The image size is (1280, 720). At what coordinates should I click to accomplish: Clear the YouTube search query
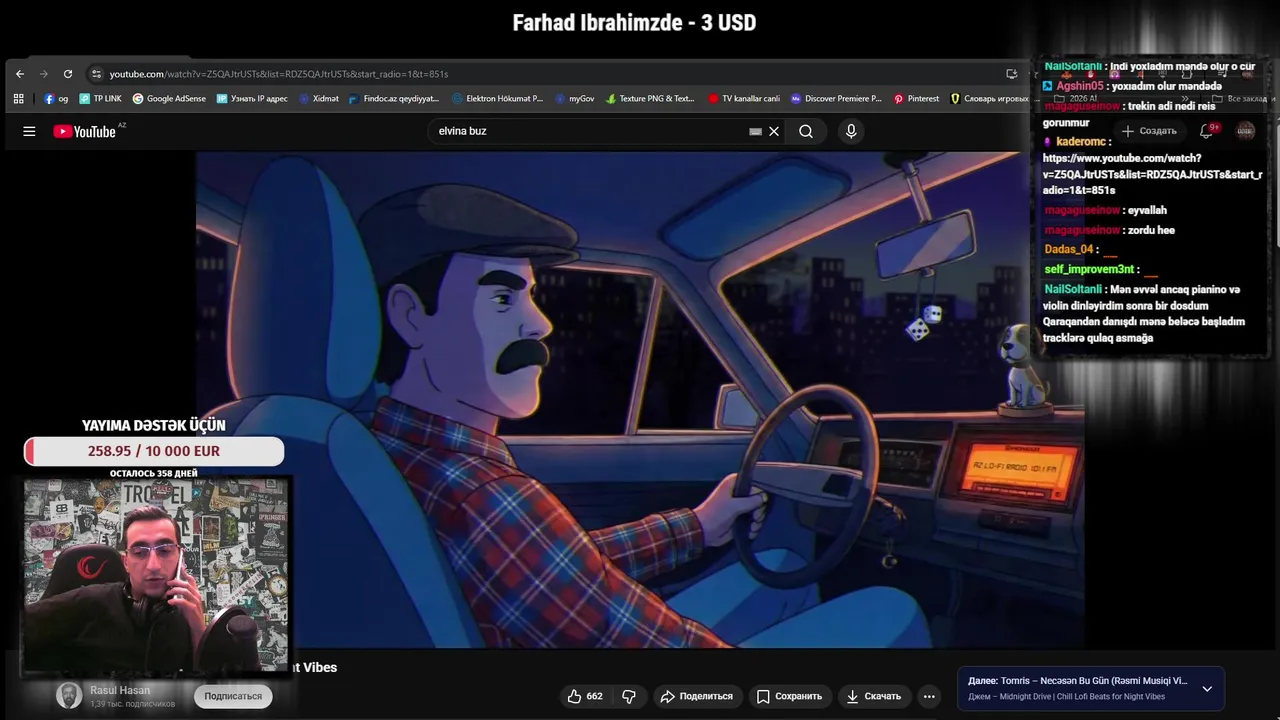click(774, 131)
